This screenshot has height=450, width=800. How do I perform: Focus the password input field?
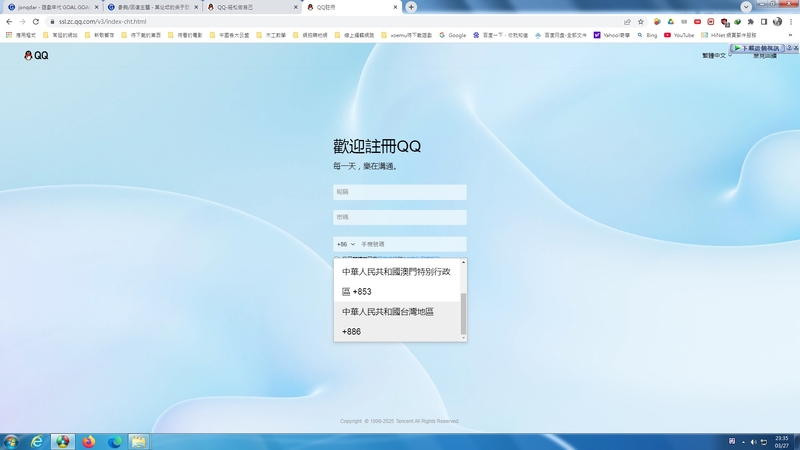pyautogui.click(x=399, y=217)
